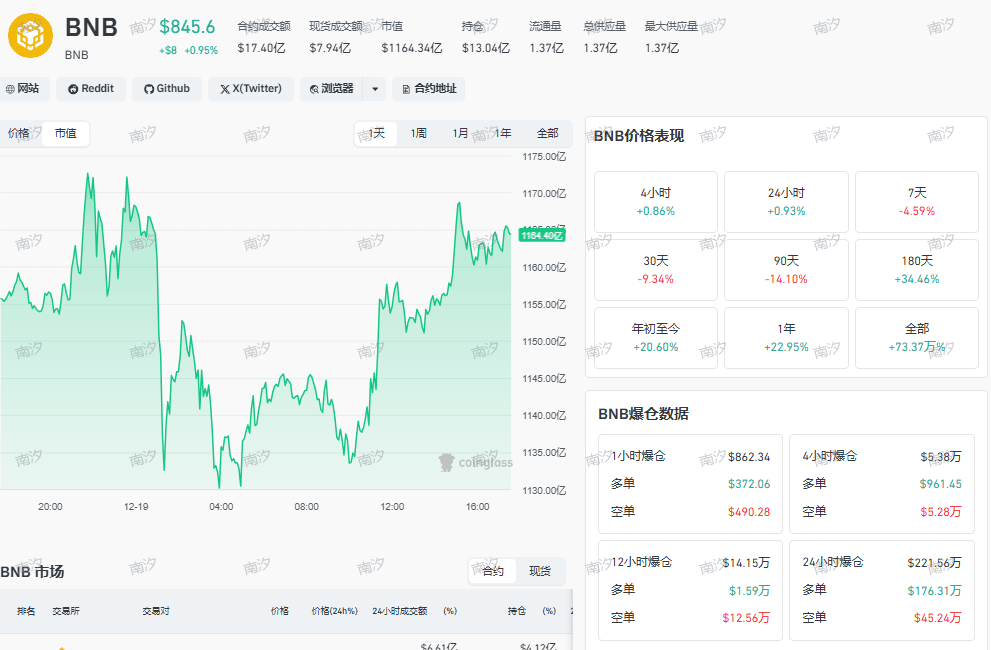Sort market table by 持仓 column

coord(516,611)
